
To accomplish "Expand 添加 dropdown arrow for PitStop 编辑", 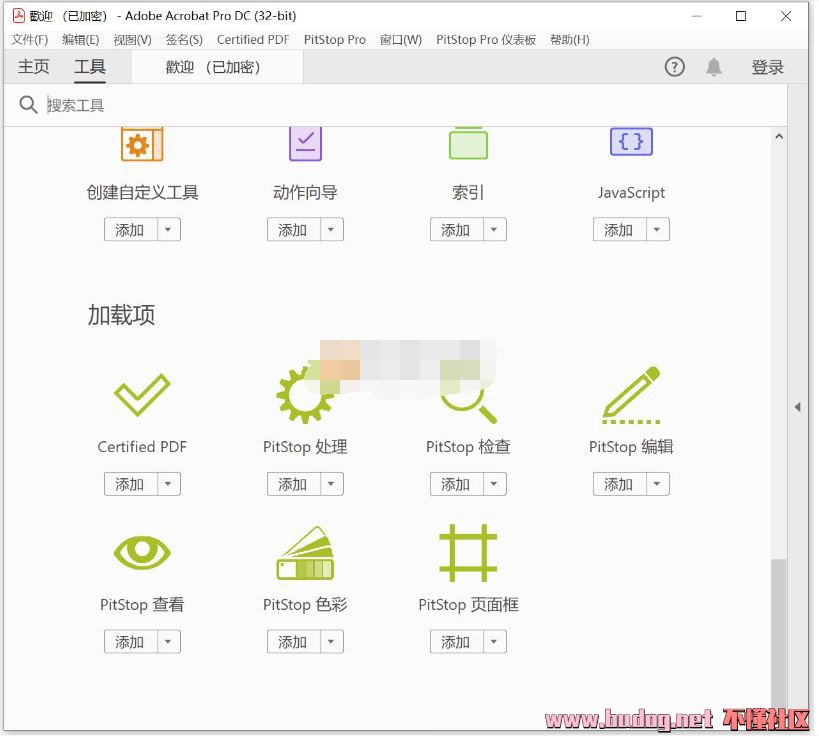I will click(657, 484).
